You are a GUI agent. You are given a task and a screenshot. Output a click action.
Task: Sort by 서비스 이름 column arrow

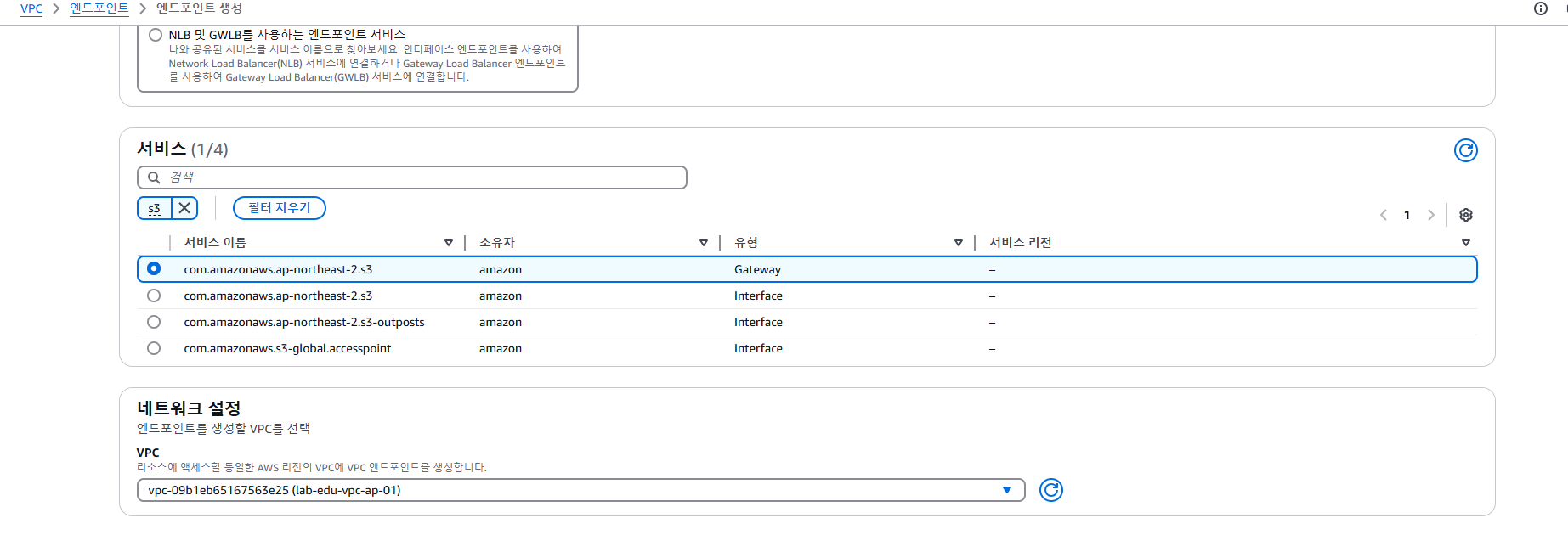[x=449, y=243]
